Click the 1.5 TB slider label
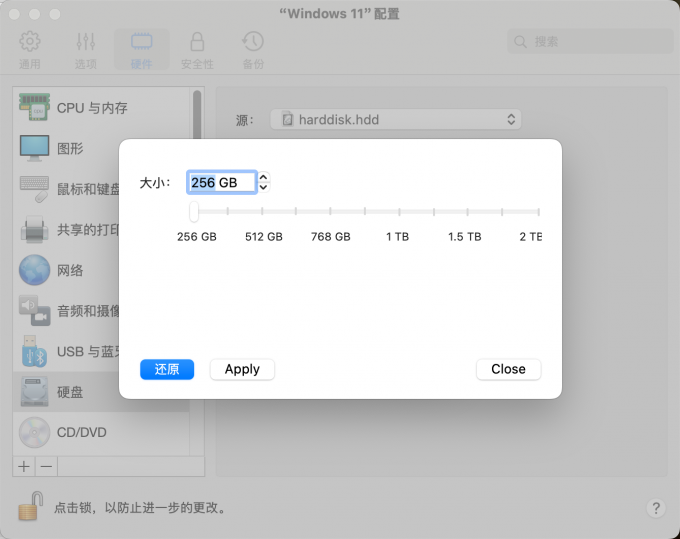The image size is (680, 539). coord(464,237)
